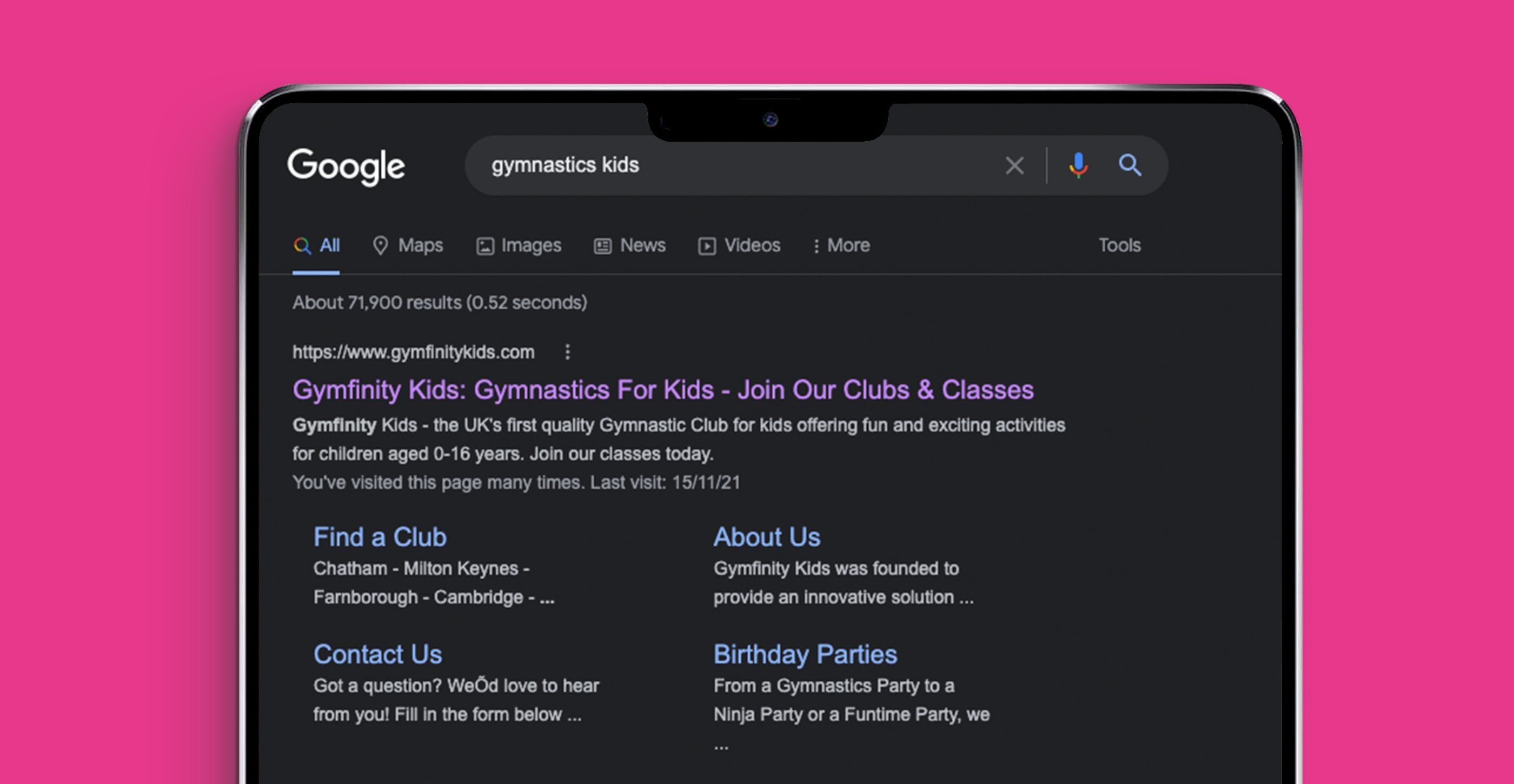Open the Contact Us sitelink
Image resolution: width=1514 pixels, height=784 pixels.
pyautogui.click(x=377, y=655)
